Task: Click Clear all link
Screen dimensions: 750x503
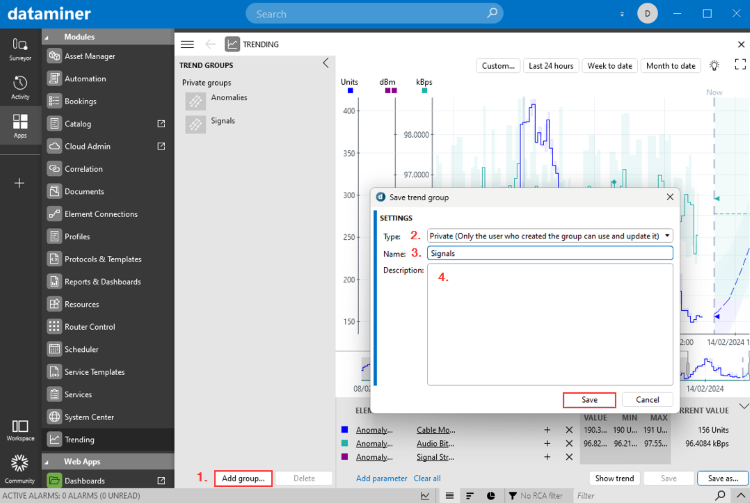Action: click(x=427, y=478)
